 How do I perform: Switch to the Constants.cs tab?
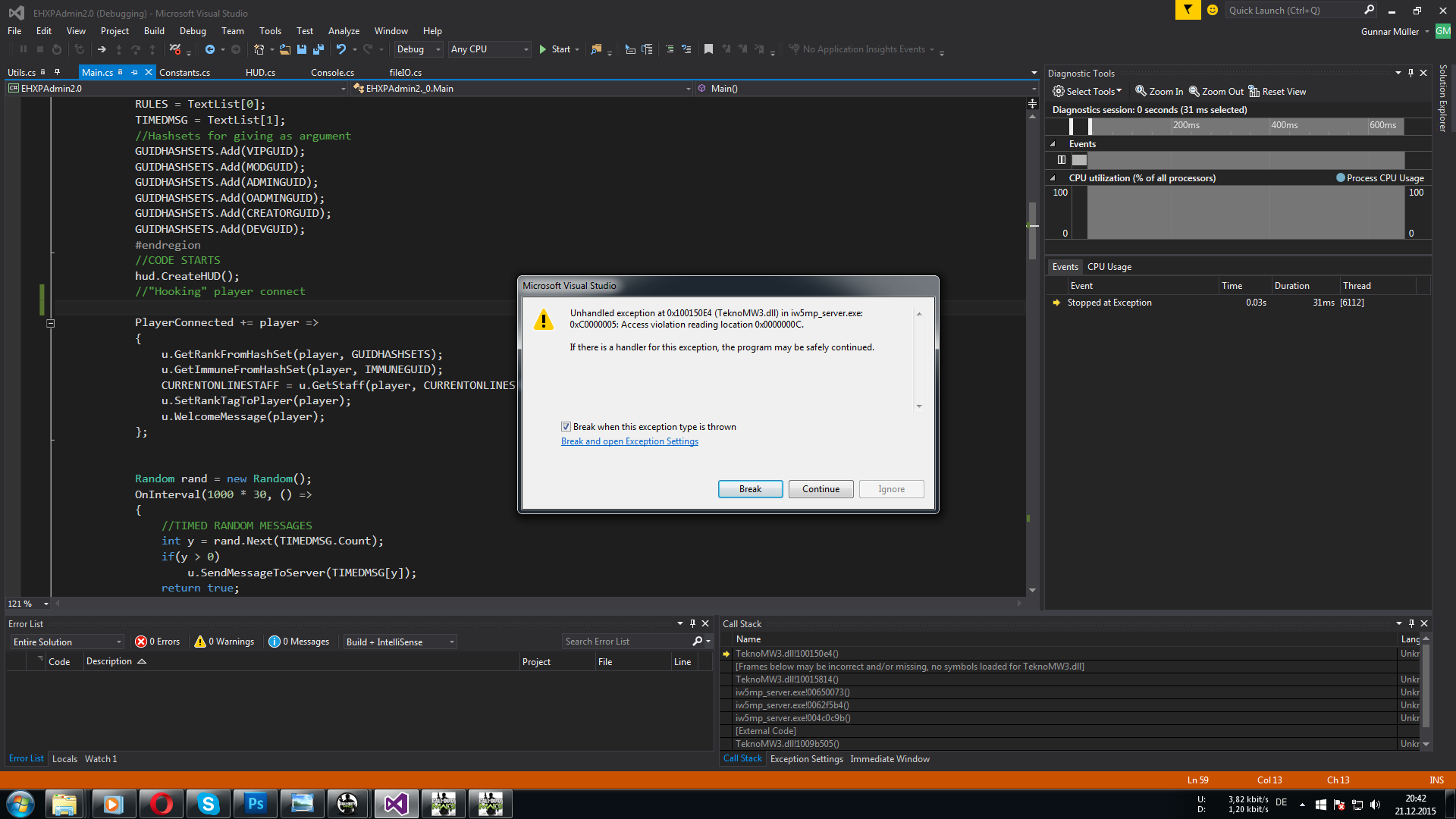pos(185,73)
